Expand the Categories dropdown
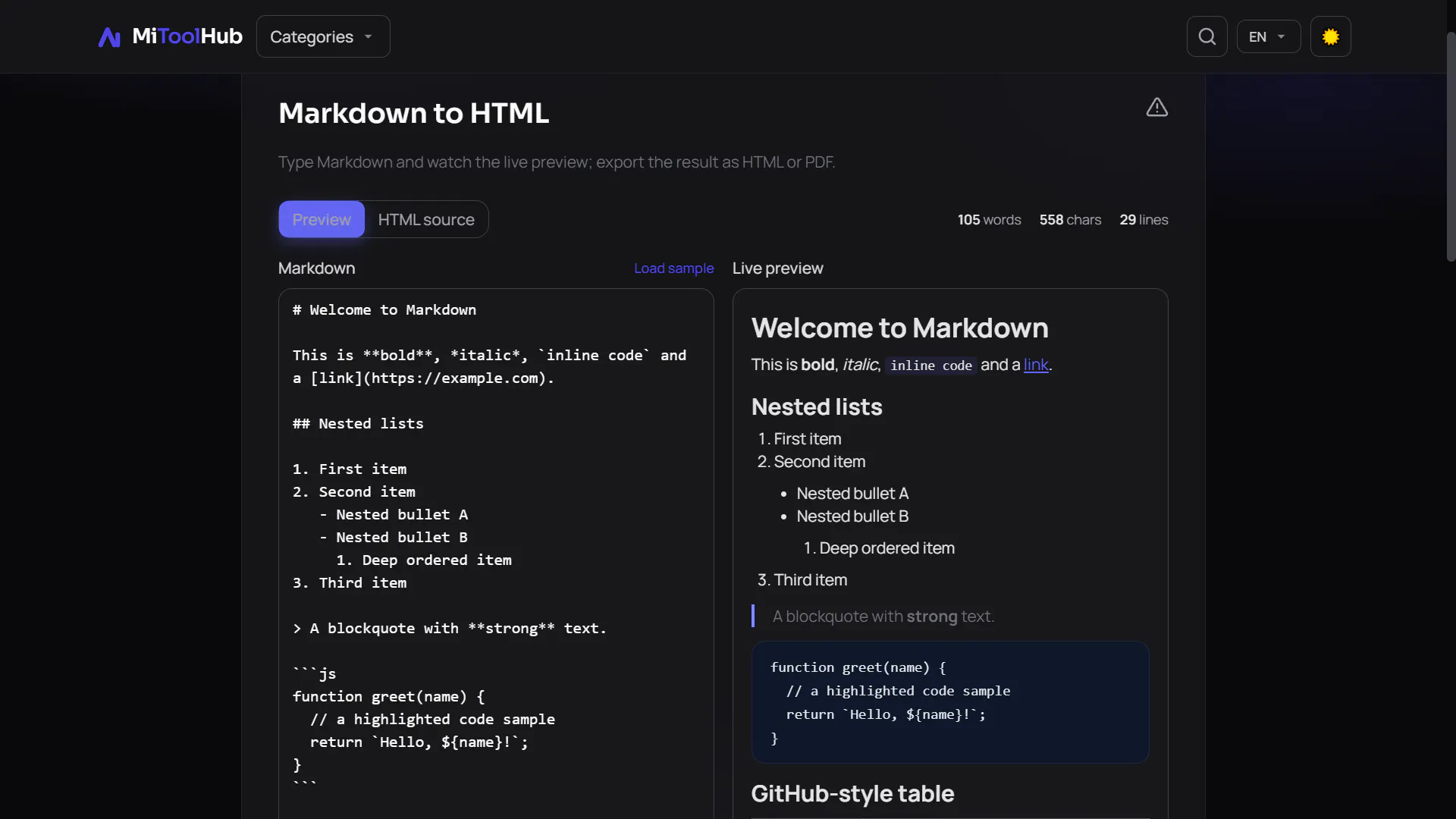This screenshot has height=819, width=1456. tap(323, 36)
